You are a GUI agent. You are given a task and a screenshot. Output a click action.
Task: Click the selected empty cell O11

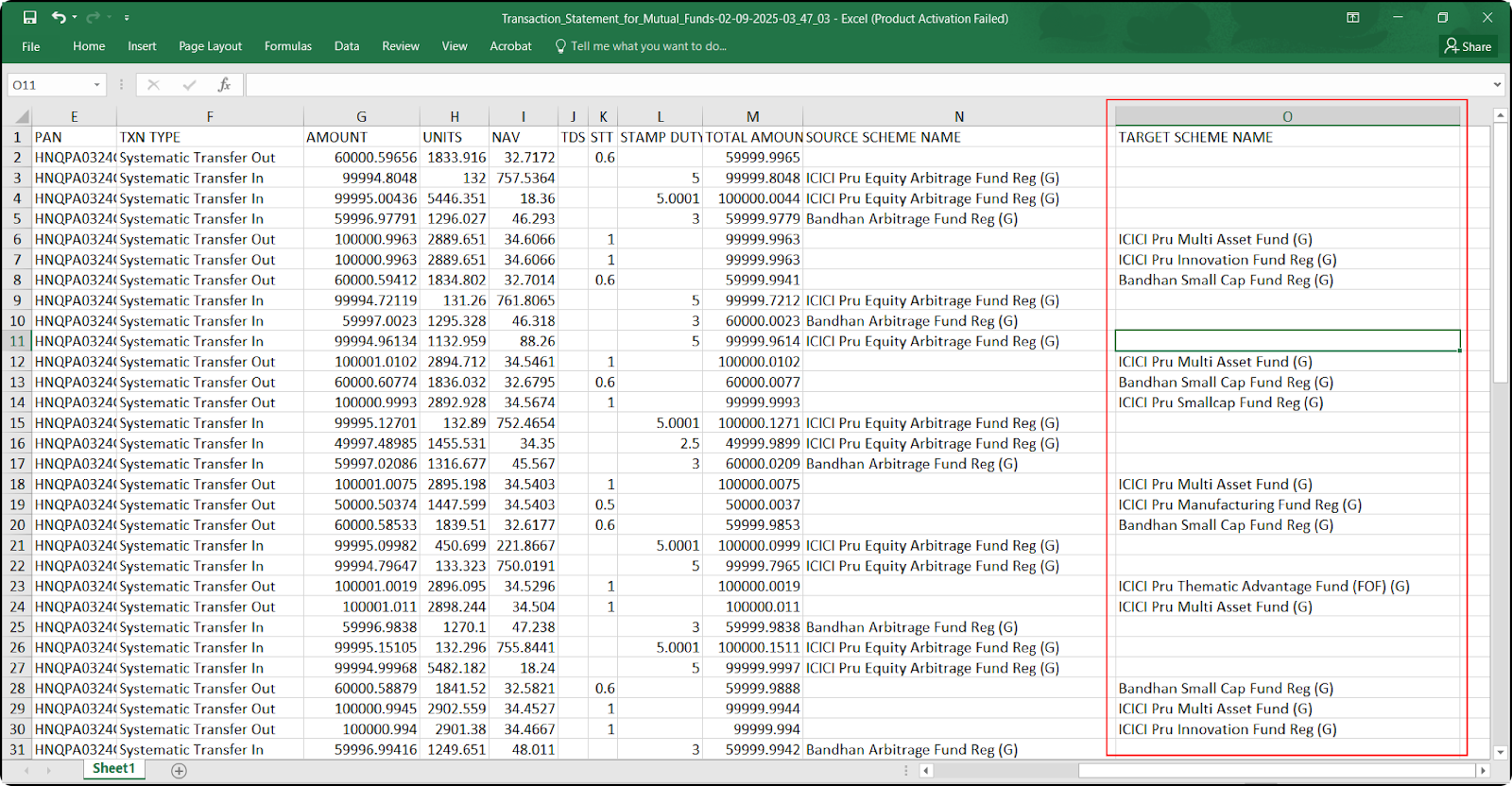1287,341
